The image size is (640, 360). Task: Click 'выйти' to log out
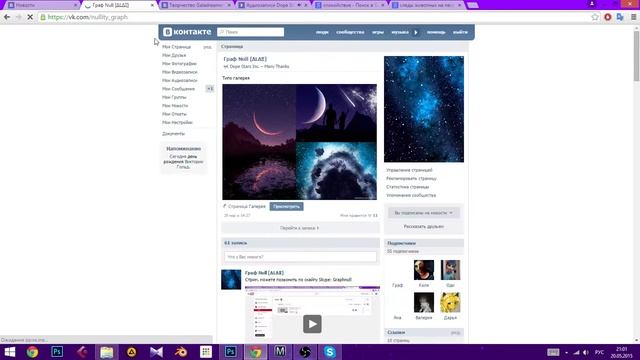(x=460, y=32)
